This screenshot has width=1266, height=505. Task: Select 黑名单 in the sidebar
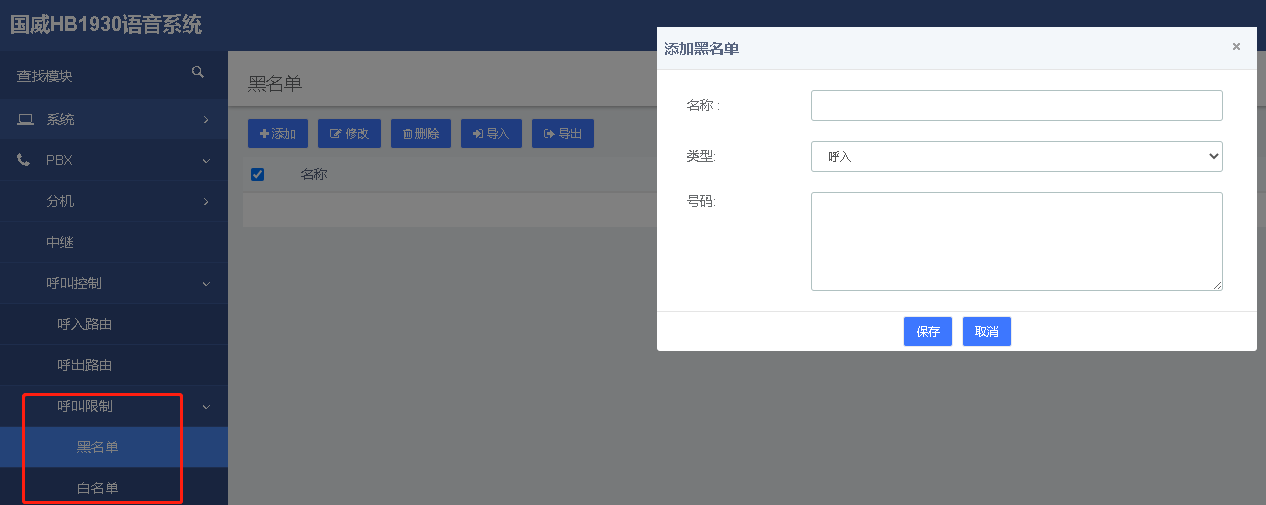coord(114,447)
